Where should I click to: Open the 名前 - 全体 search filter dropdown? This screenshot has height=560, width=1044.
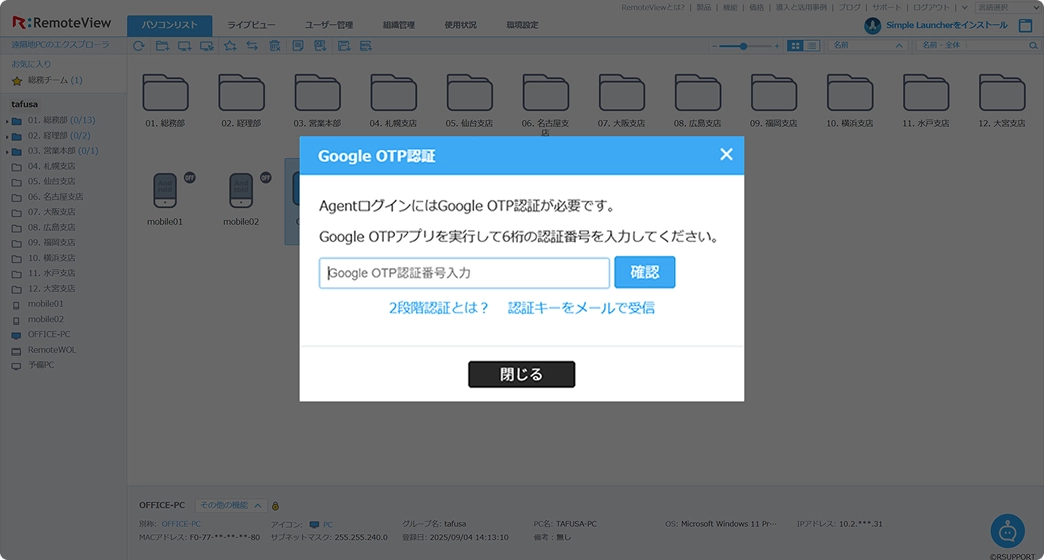[941, 45]
